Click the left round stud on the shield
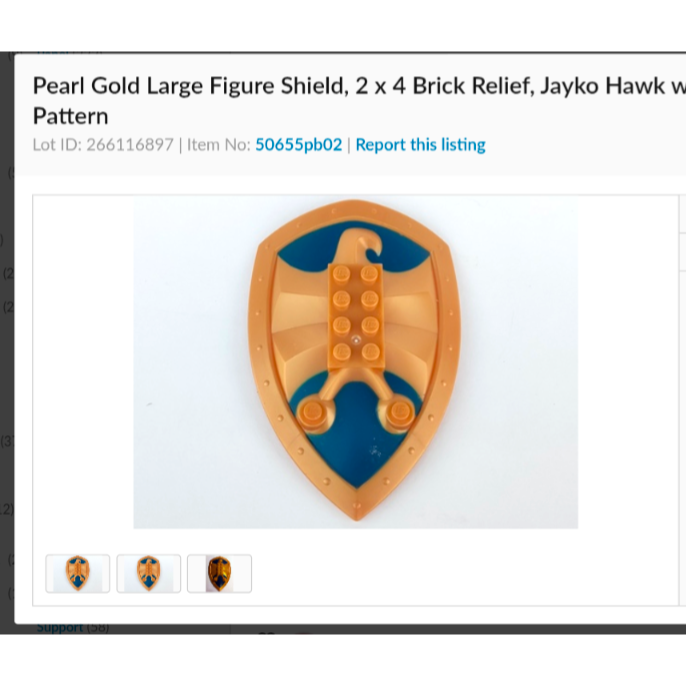The height and width of the screenshot is (686, 686). pos(314,413)
